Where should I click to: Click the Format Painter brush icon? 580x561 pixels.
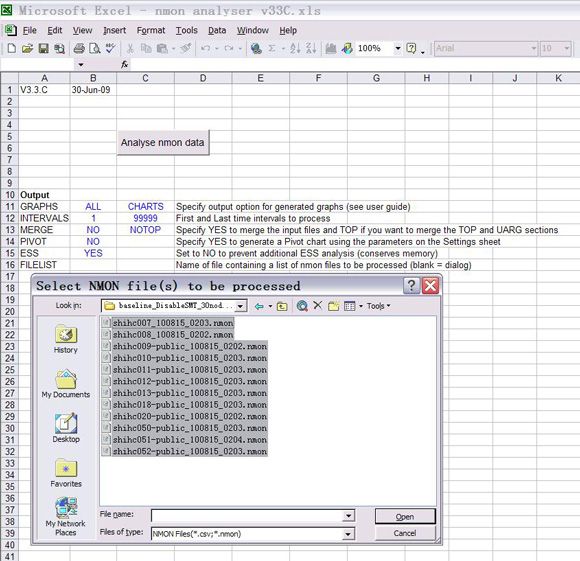click(186, 48)
